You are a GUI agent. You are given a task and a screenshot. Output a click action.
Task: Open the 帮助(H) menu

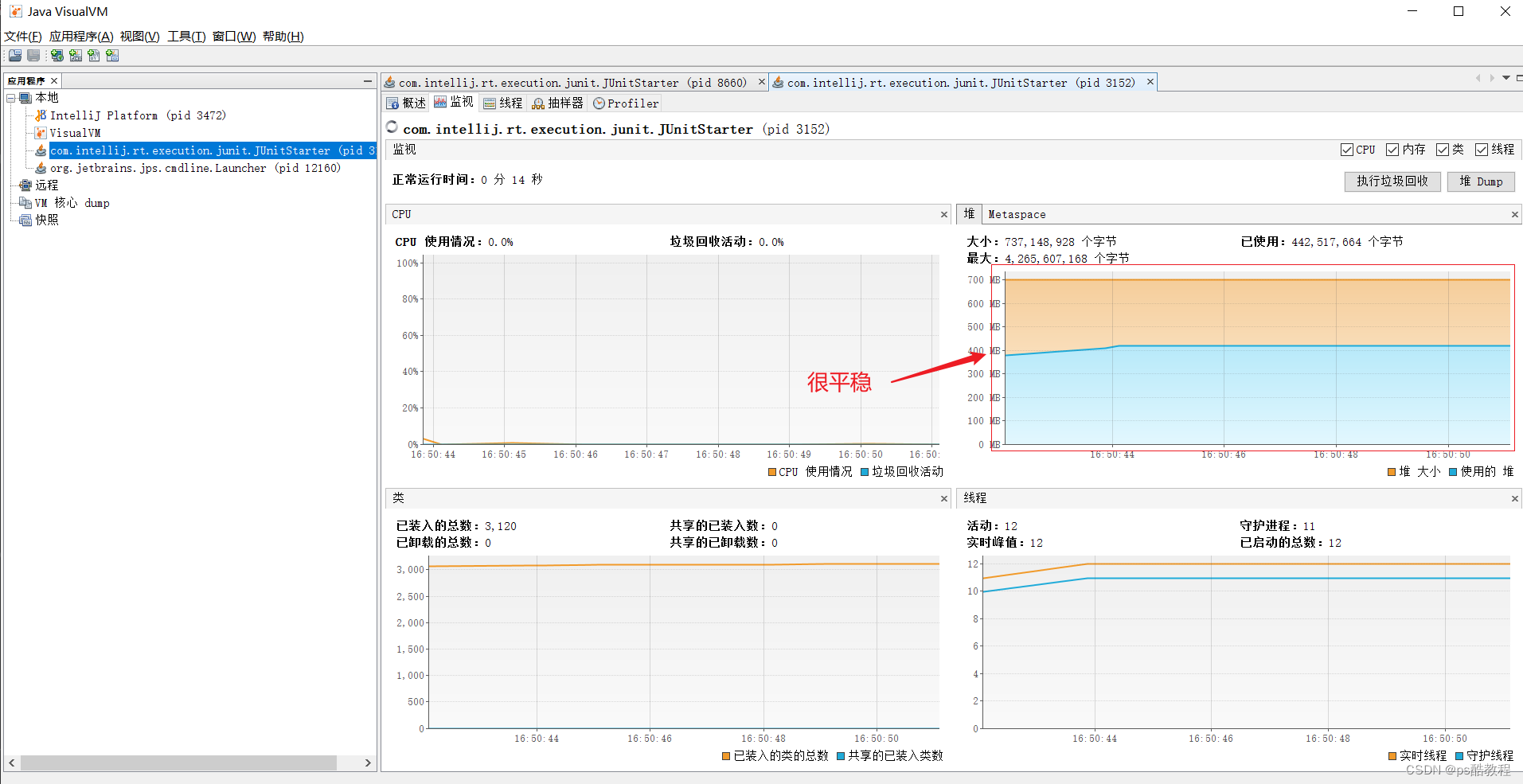point(283,37)
